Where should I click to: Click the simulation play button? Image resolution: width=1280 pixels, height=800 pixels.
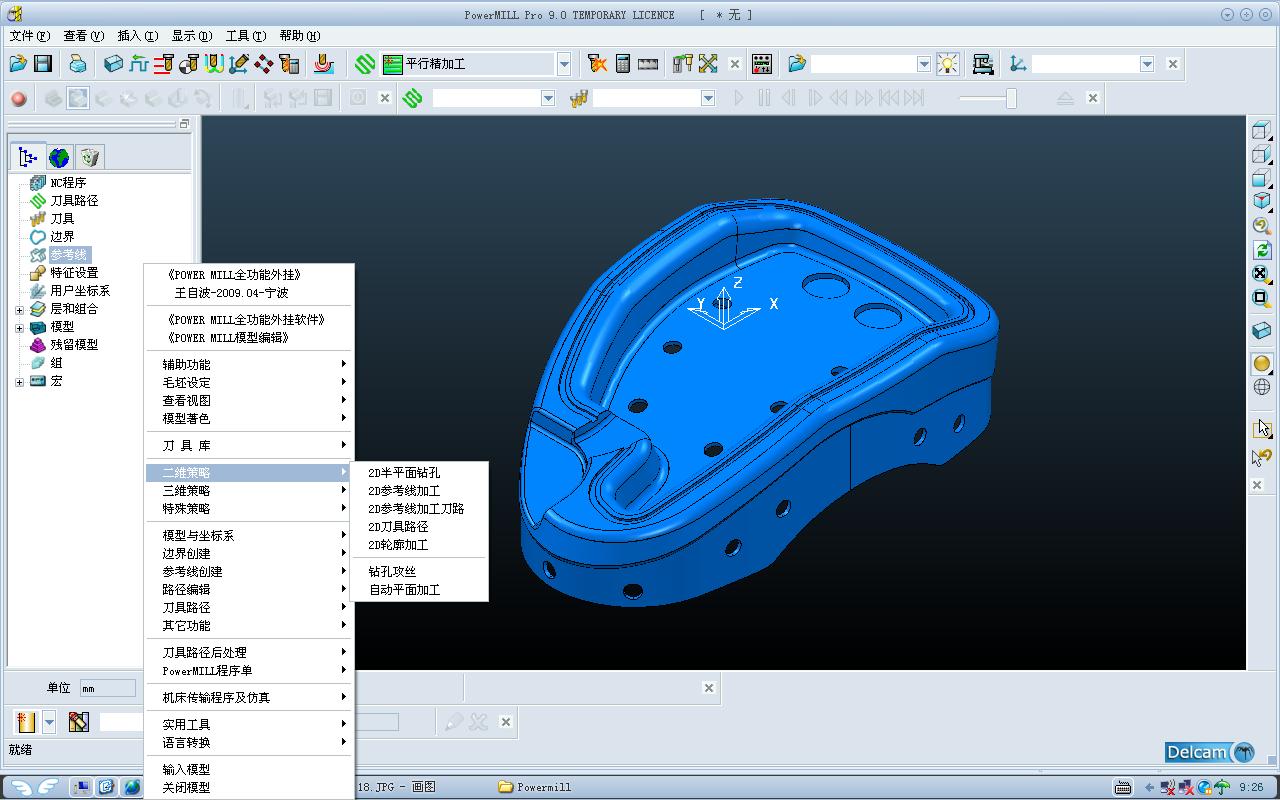click(x=738, y=98)
